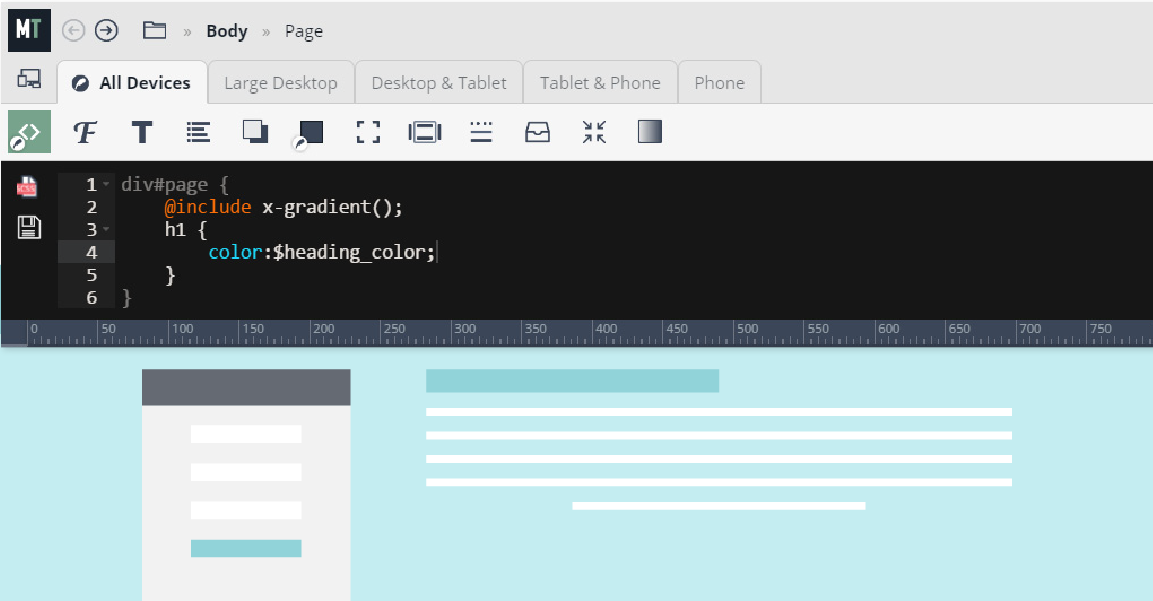This screenshot has height=601, width=1153.
Task: Place cursor on '@include' keyword
Action: (208, 207)
